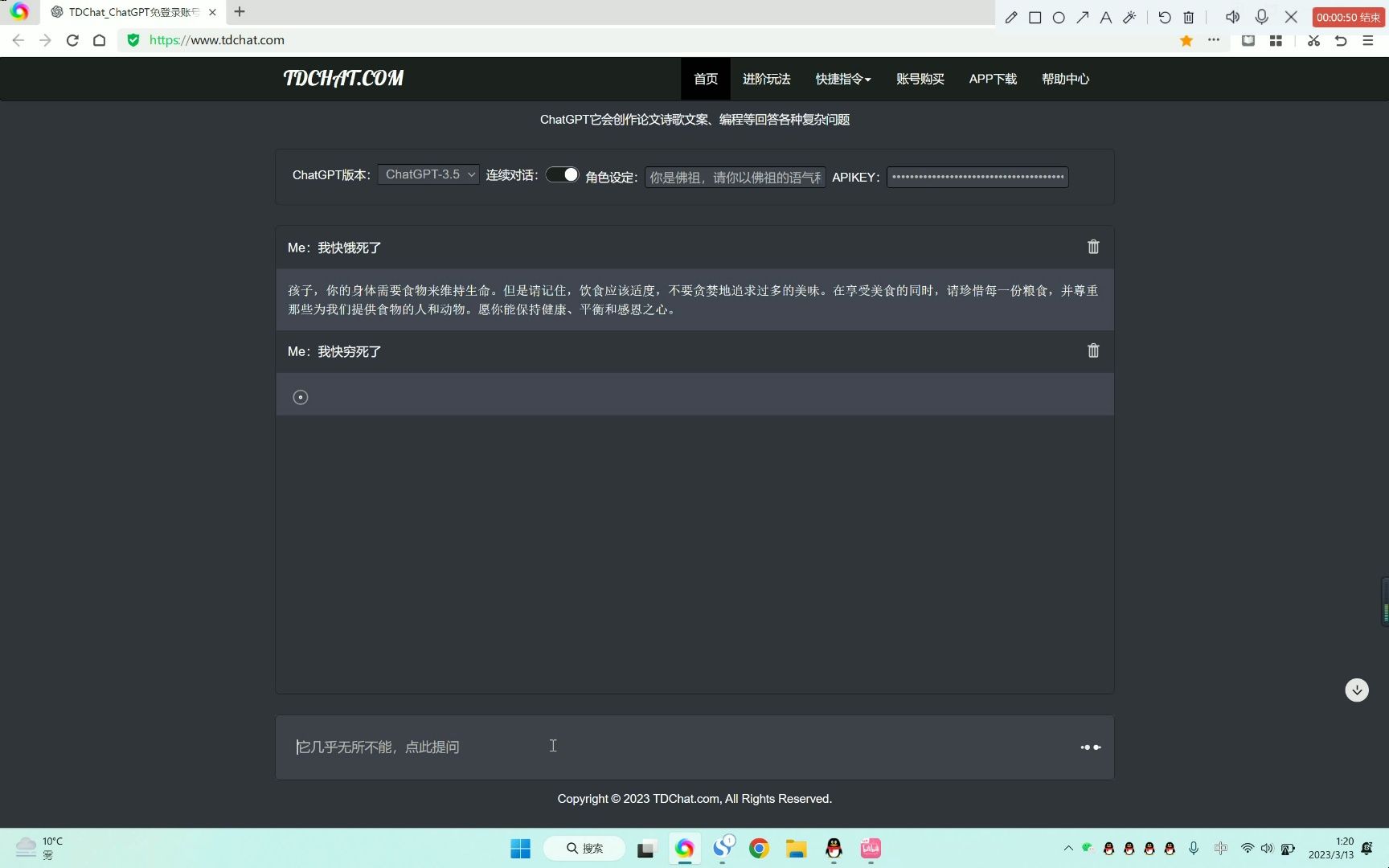Focus the APIKEY password field
The width and height of the screenshot is (1389, 868).
point(977,177)
